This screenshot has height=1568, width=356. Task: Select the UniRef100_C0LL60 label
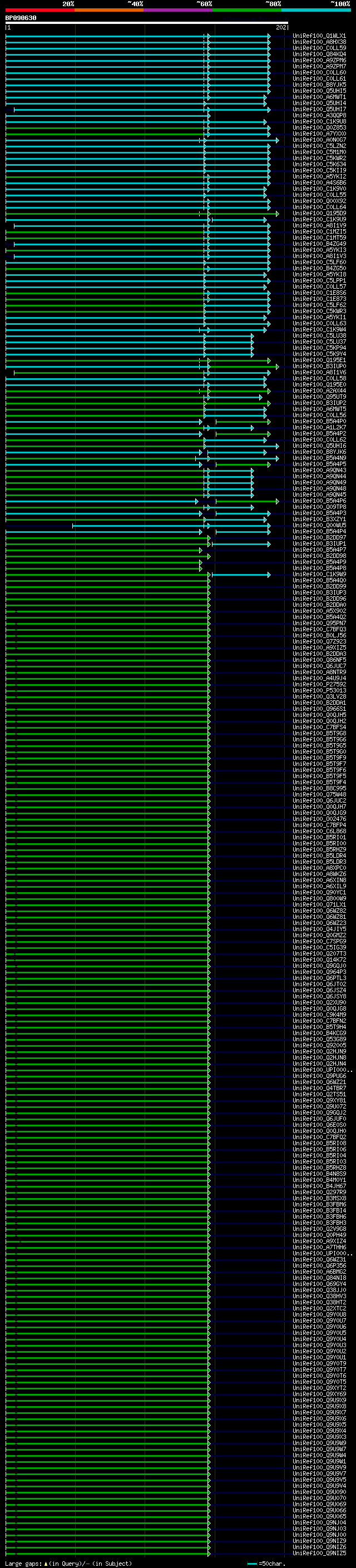point(319,72)
